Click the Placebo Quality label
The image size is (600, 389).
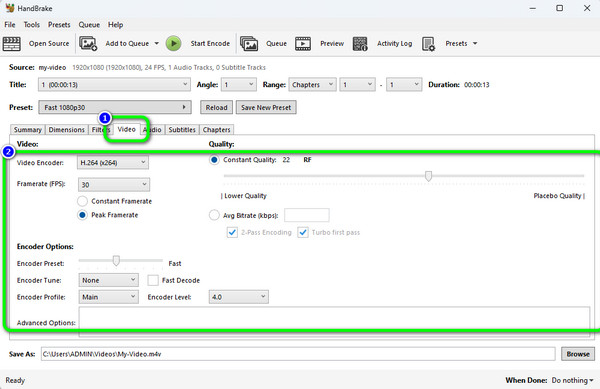[x=557, y=196]
